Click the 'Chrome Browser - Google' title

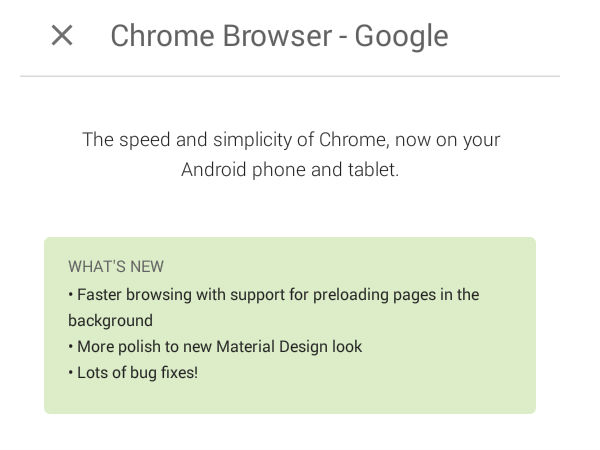(279, 36)
